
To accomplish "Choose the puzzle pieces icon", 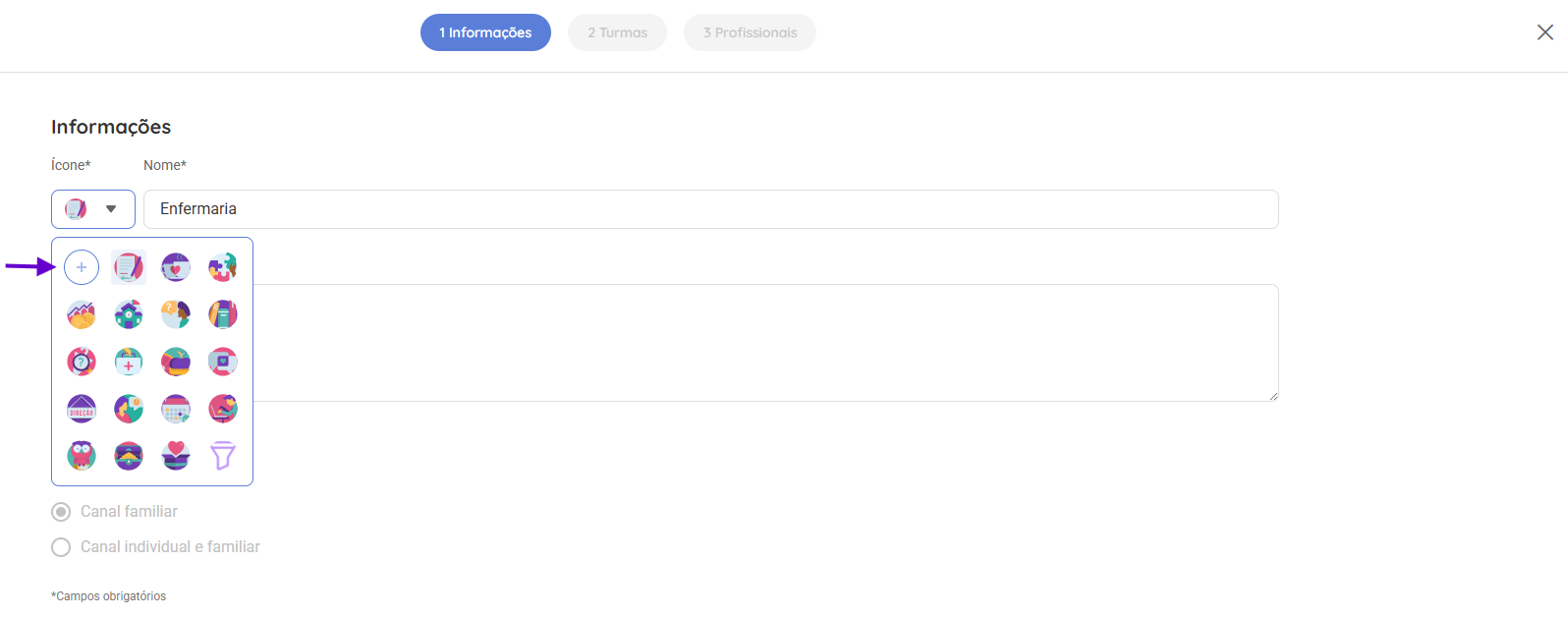I will (223, 267).
